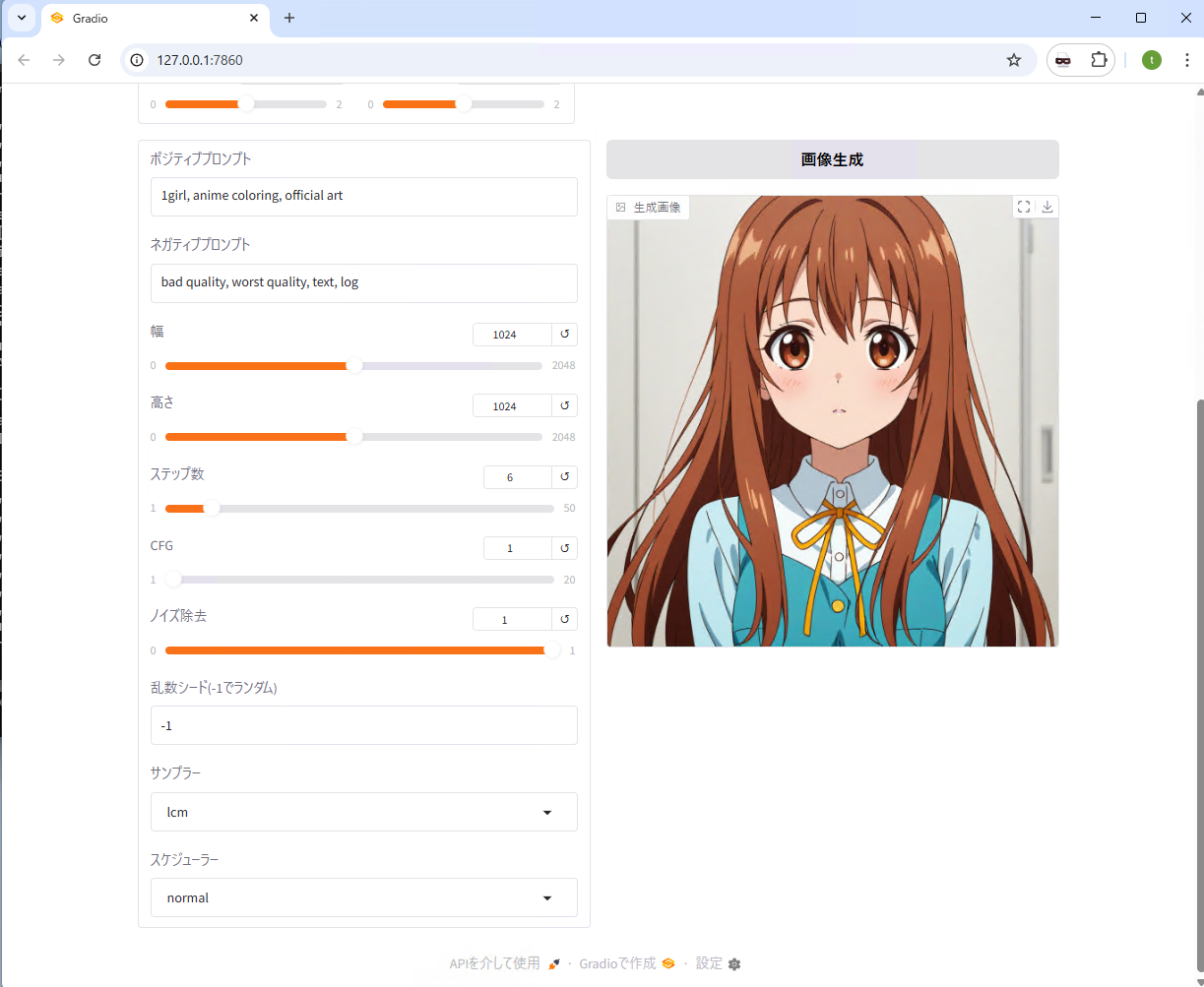View site information icon in address bar
This screenshot has height=987, width=1204.
[x=138, y=60]
